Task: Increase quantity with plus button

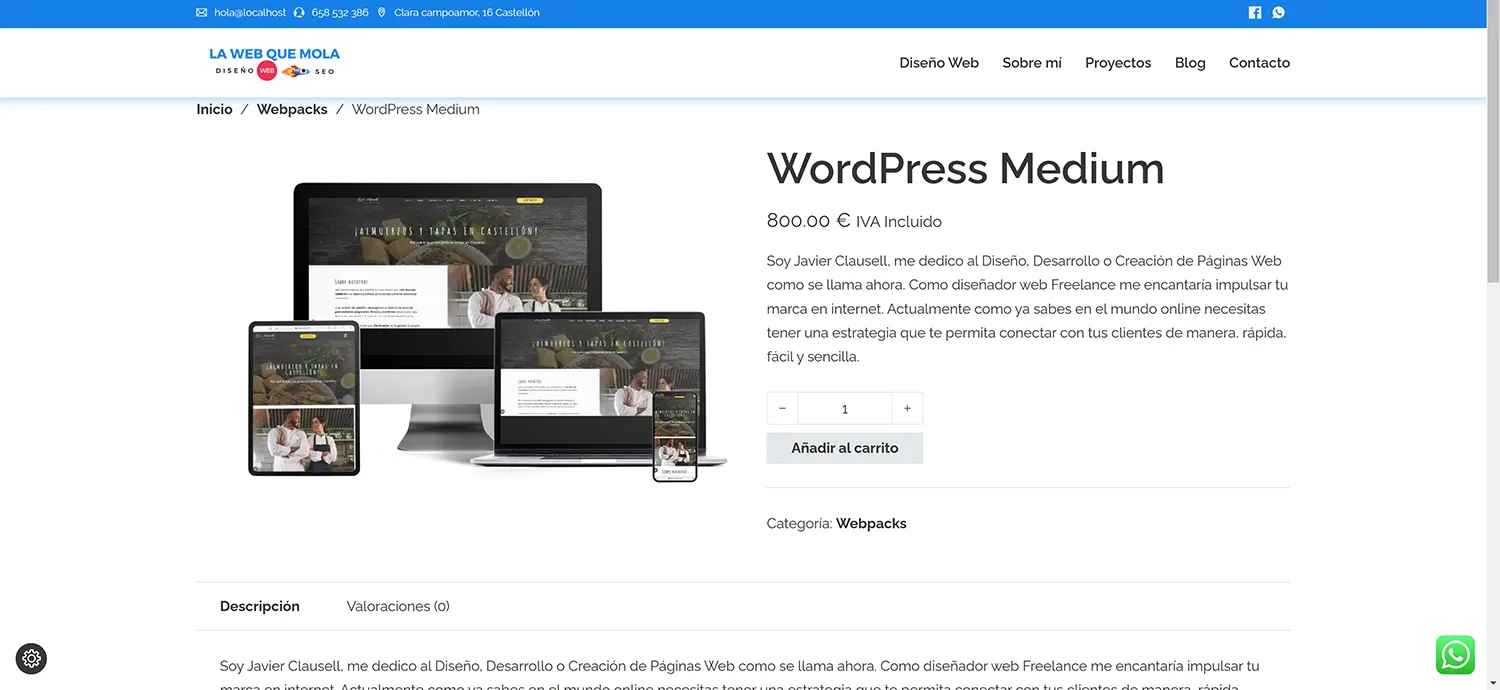Action: [x=907, y=408]
